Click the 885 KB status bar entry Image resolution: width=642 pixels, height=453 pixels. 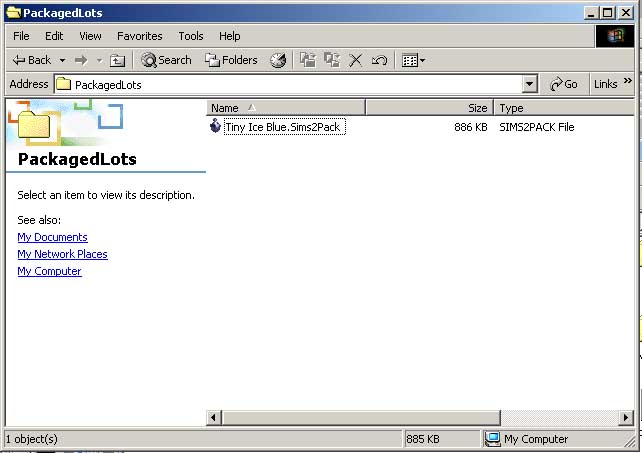441,439
